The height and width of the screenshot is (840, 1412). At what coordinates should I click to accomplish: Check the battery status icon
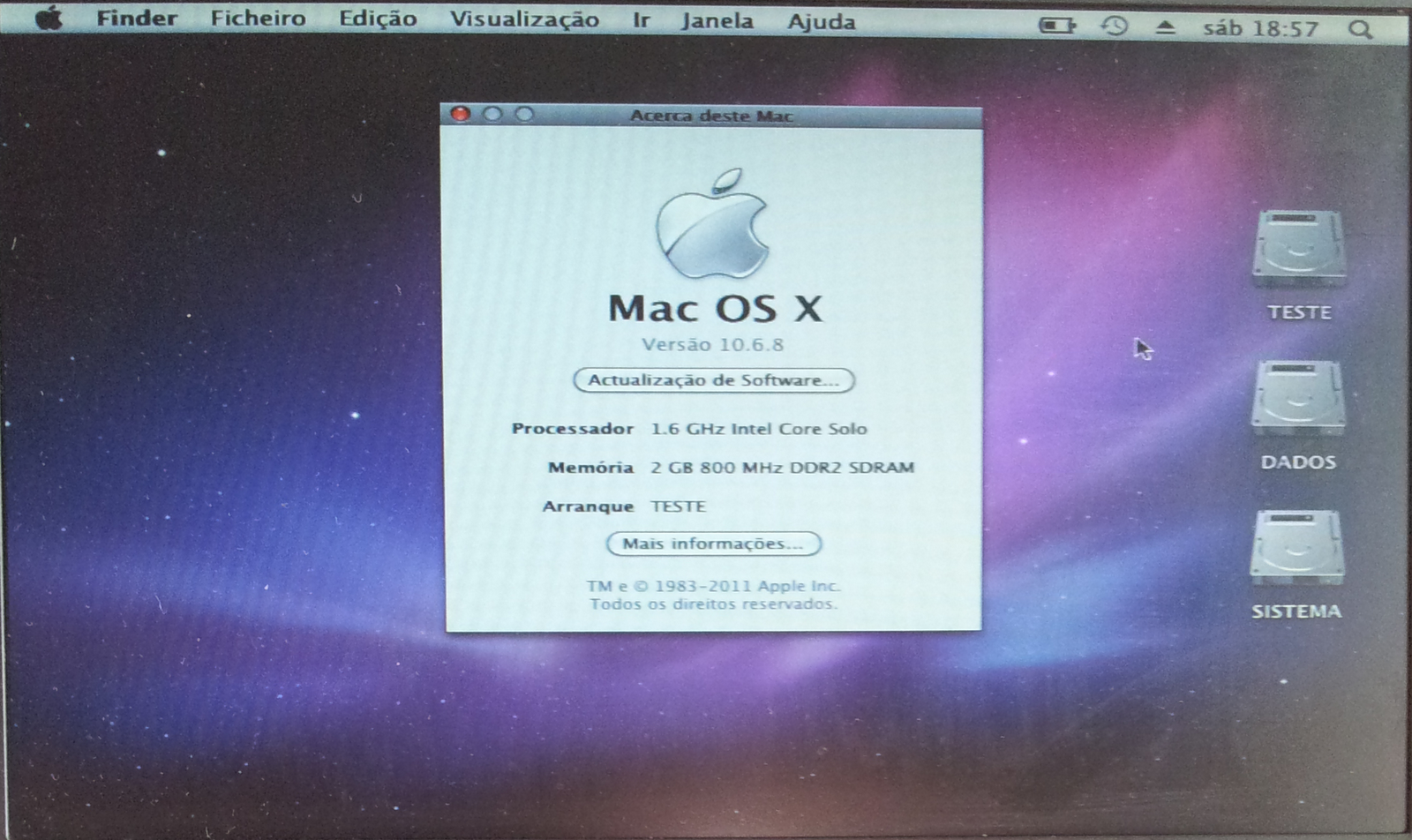pyautogui.click(x=1057, y=26)
